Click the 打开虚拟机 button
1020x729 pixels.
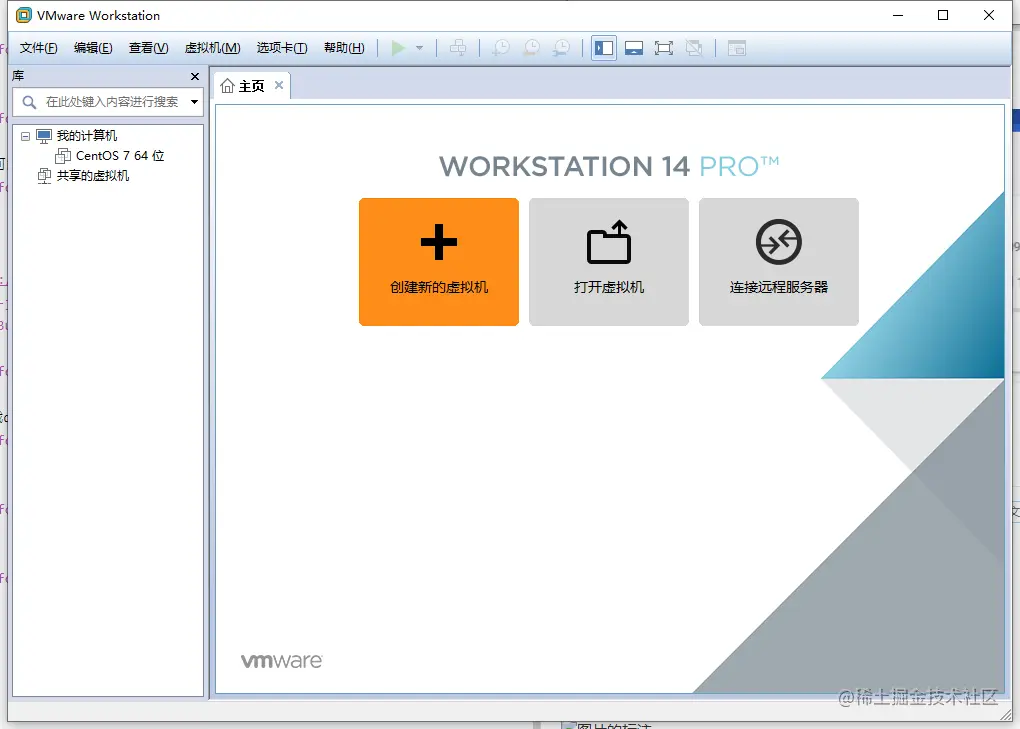coord(609,262)
